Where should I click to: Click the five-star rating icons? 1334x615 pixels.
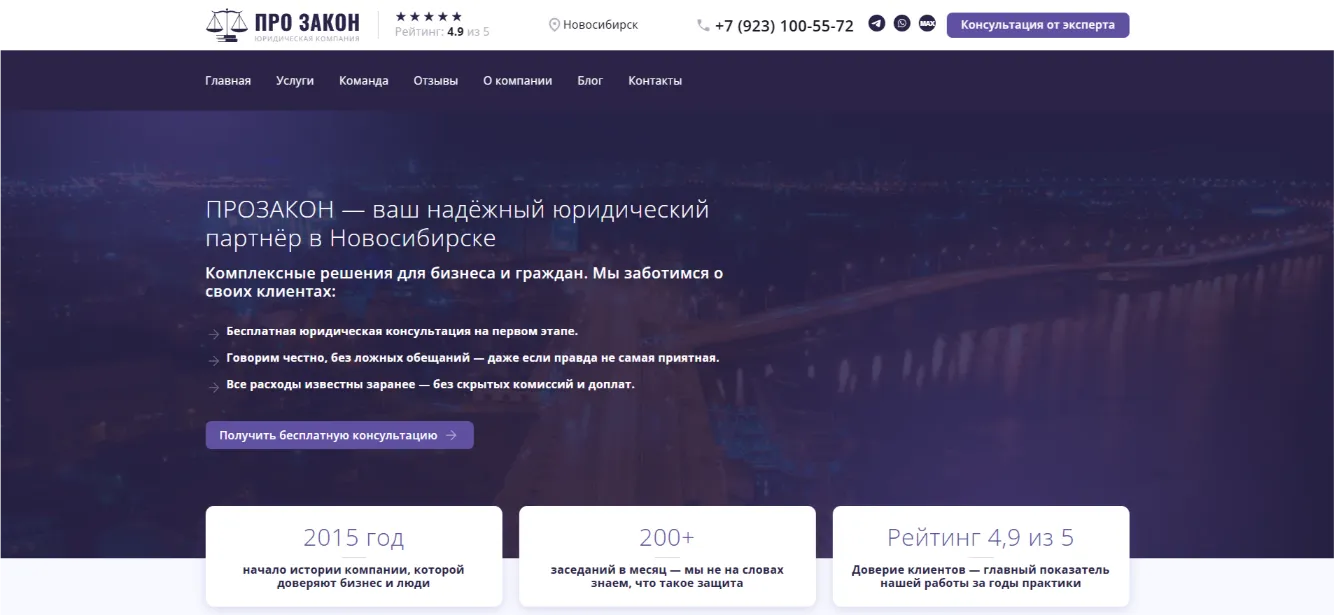(429, 16)
